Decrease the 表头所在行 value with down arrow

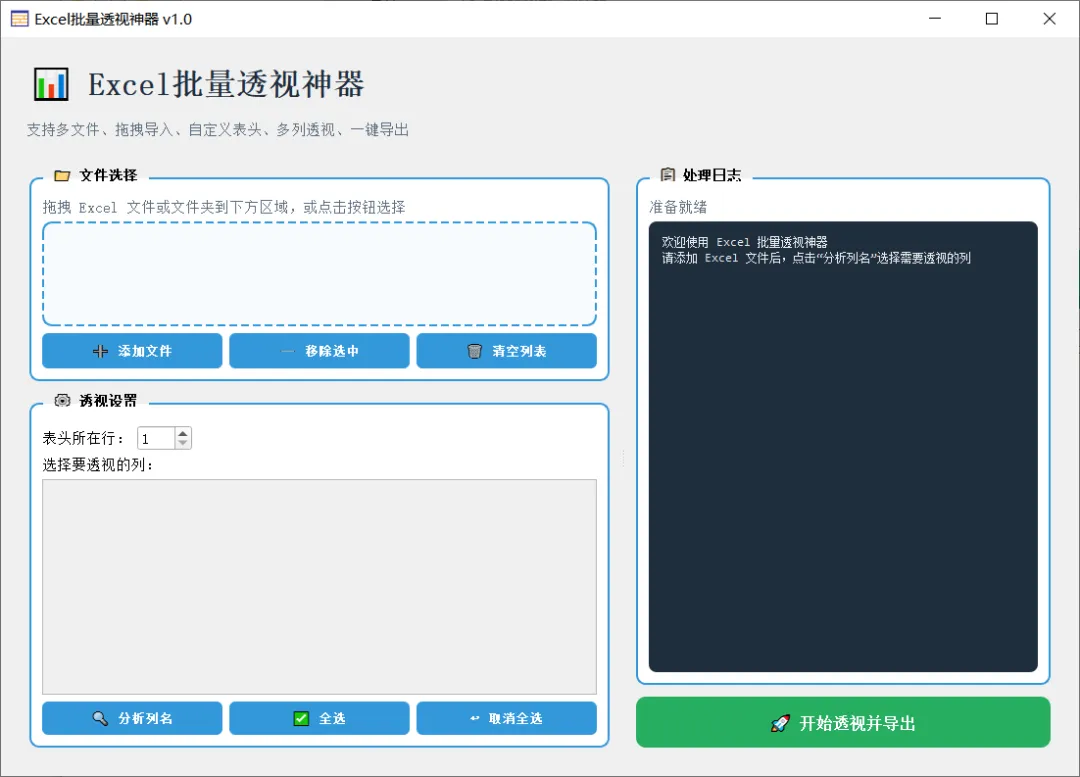[x=183, y=443]
